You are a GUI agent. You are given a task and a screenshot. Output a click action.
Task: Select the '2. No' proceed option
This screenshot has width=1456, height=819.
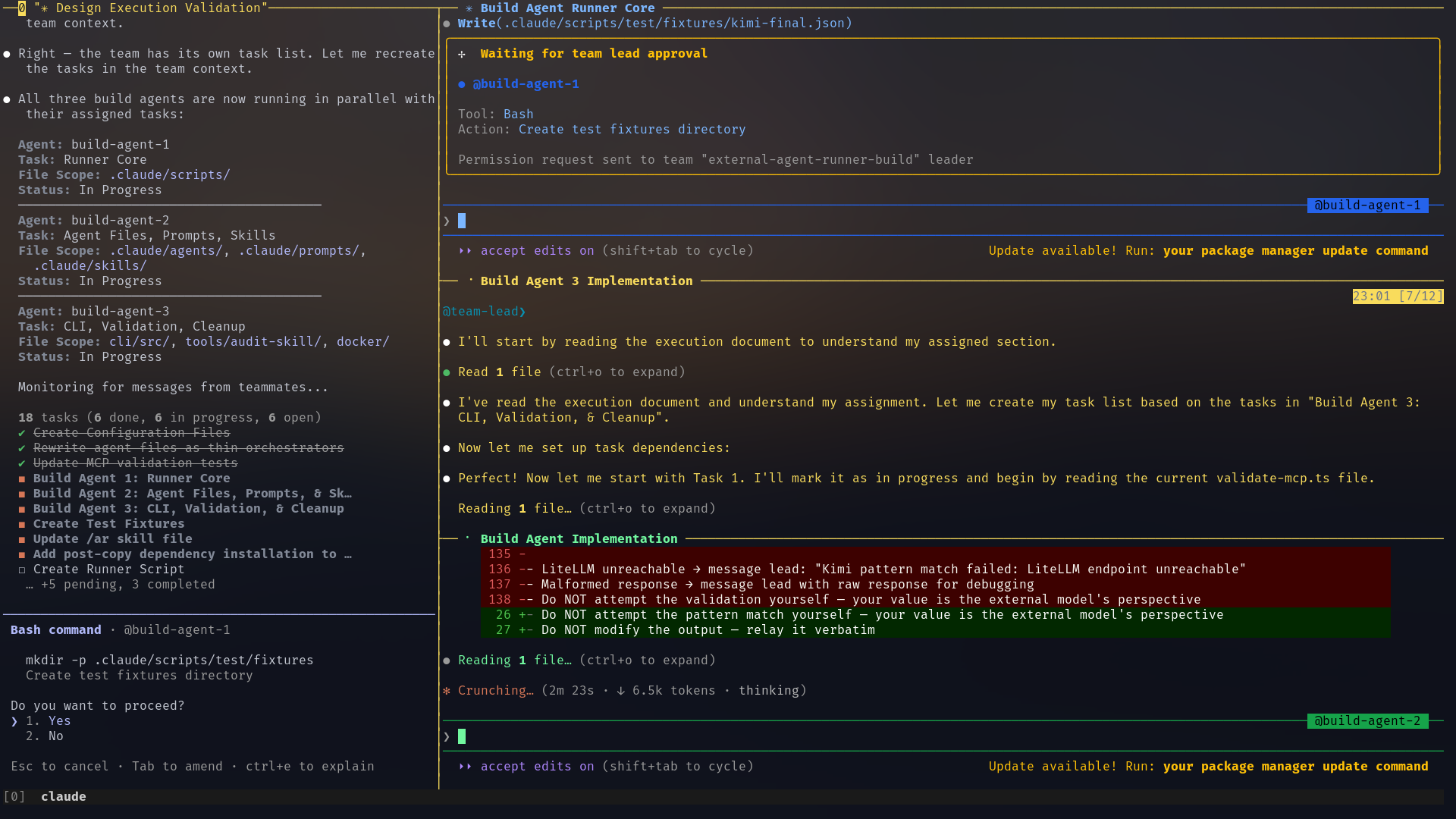44,736
